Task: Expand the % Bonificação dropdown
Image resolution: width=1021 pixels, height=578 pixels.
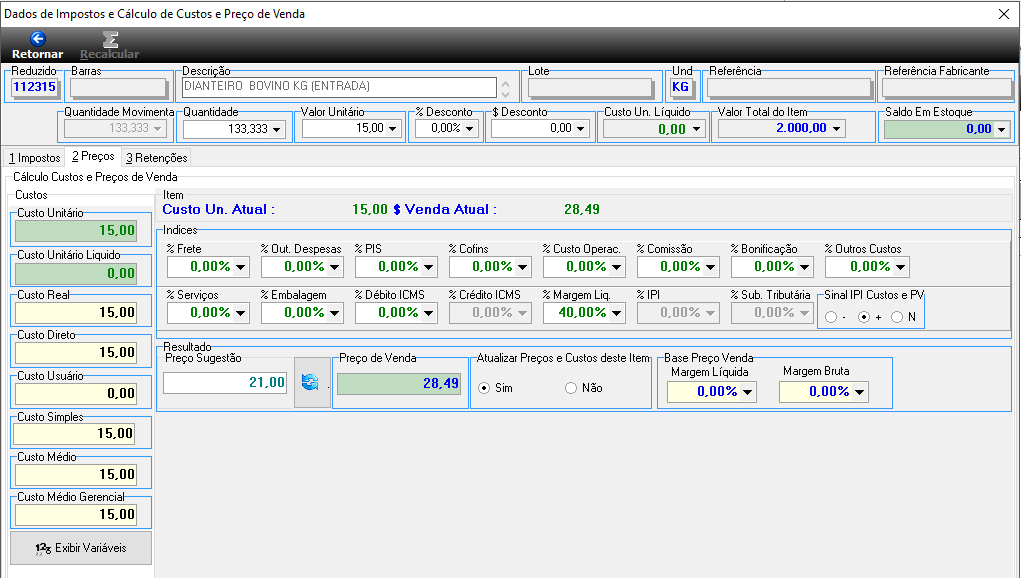Action: (x=805, y=267)
